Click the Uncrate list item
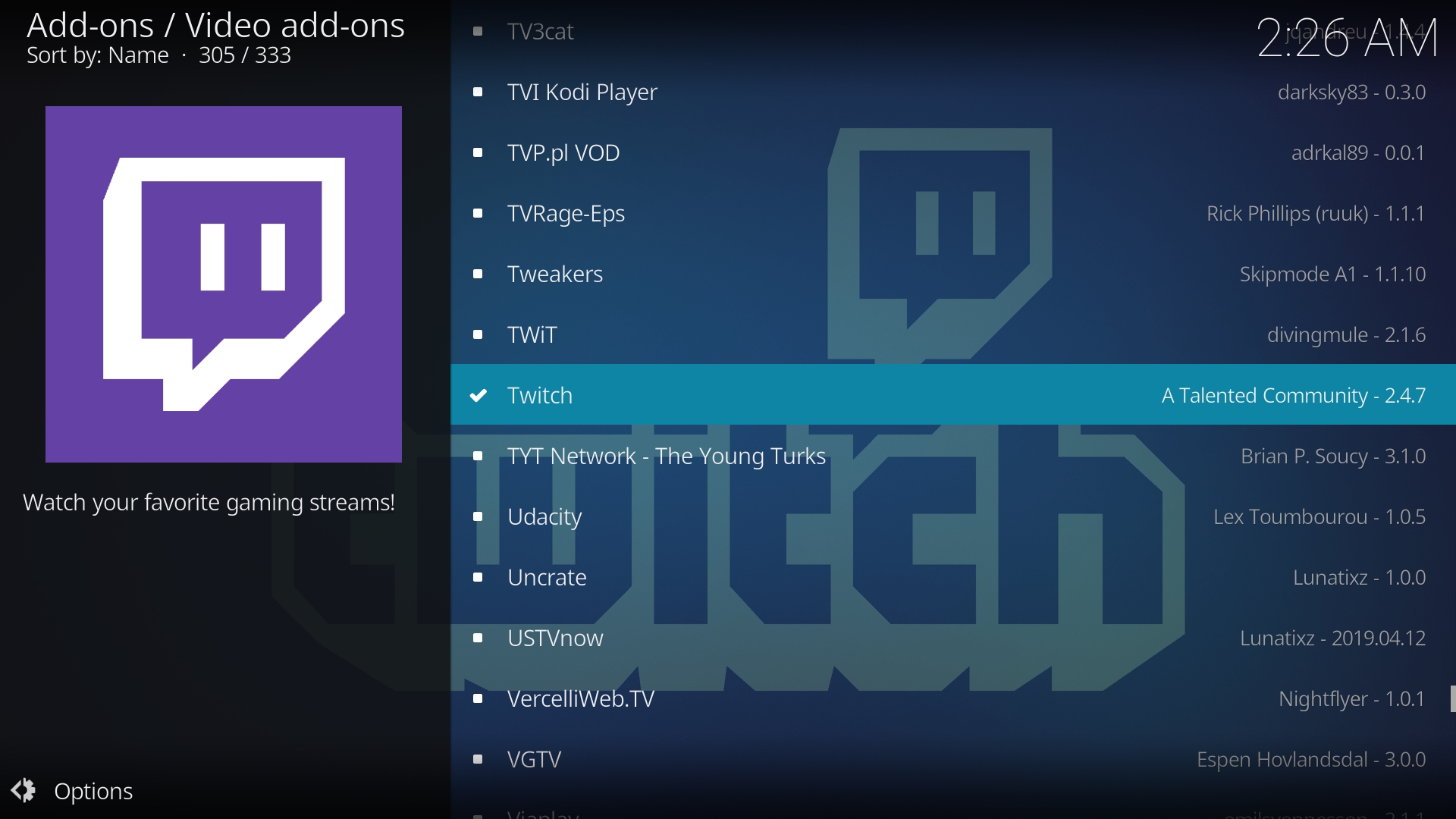 [546, 578]
